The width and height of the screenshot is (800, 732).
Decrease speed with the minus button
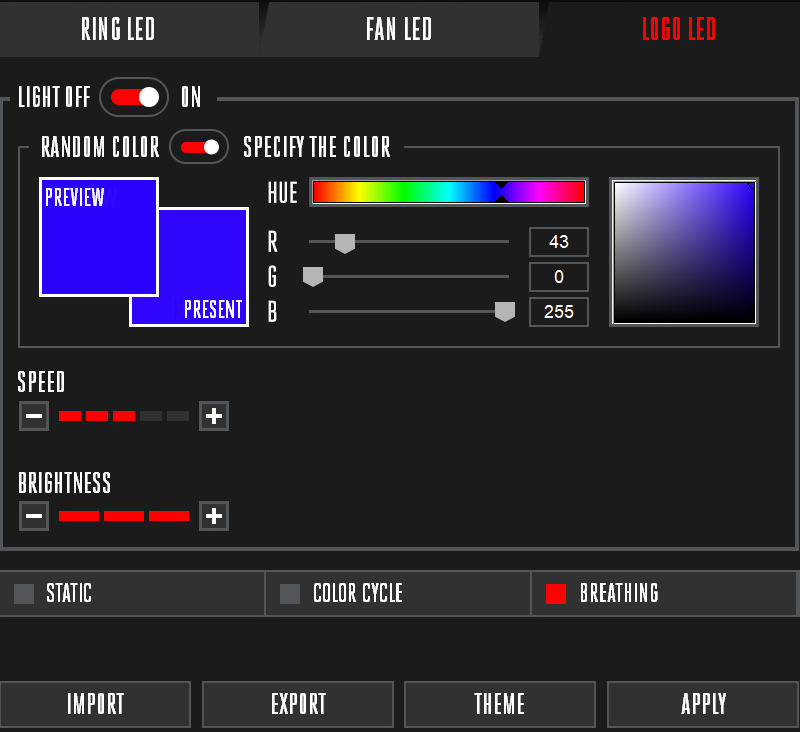pos(34,416)
